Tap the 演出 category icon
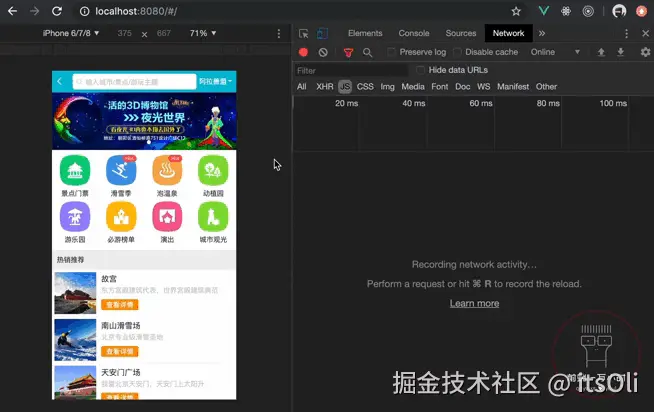The height and width of the screenshot is (412, 654). pyautogui.click(x=167, y=216)
